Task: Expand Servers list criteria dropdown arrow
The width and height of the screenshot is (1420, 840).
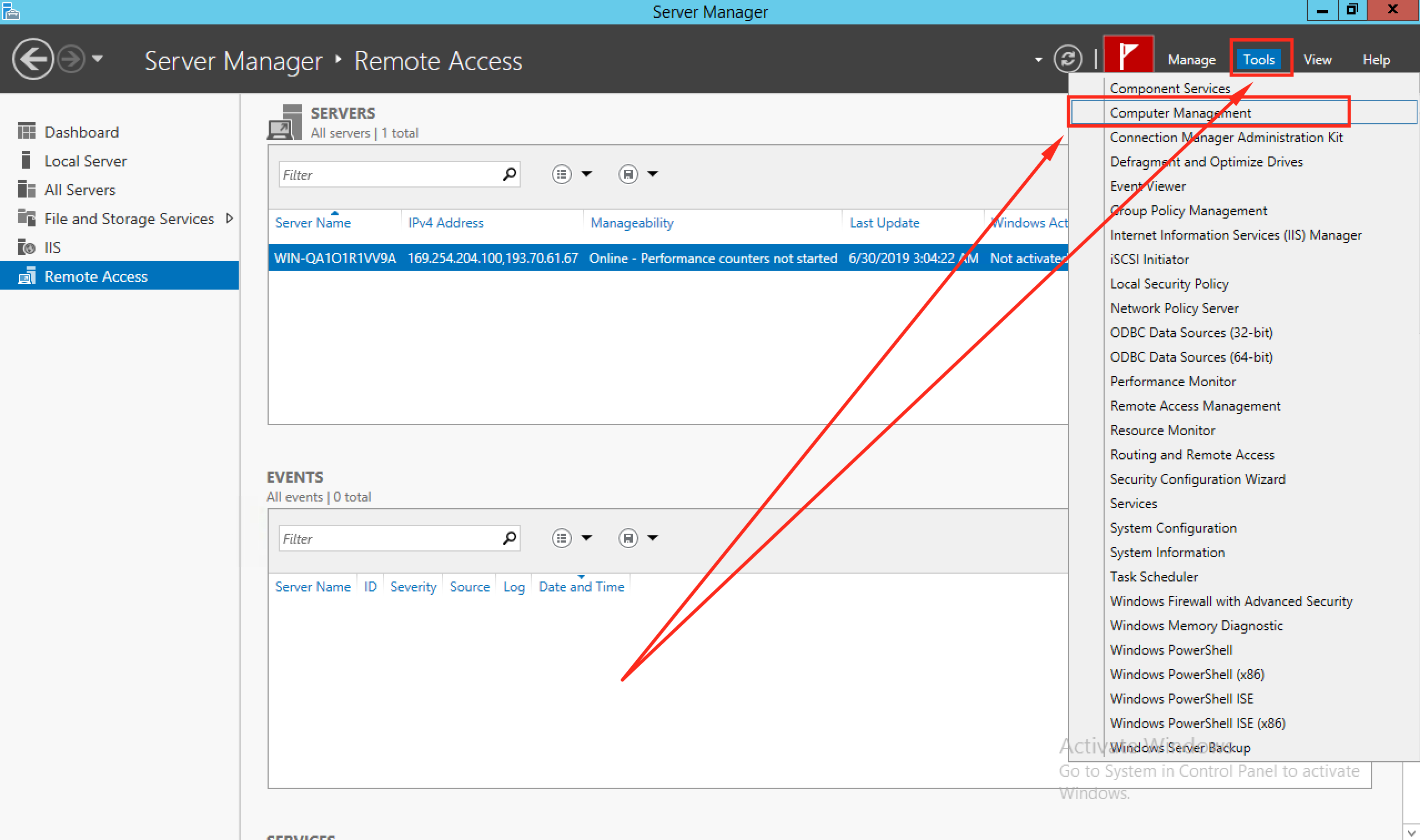Action: point(587,174)
